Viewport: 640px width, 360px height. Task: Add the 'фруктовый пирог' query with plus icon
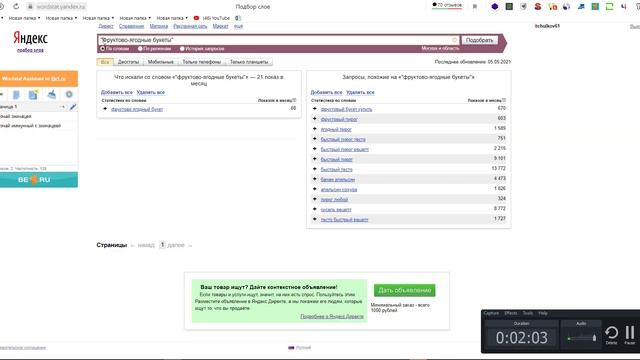tap(315, 119)
